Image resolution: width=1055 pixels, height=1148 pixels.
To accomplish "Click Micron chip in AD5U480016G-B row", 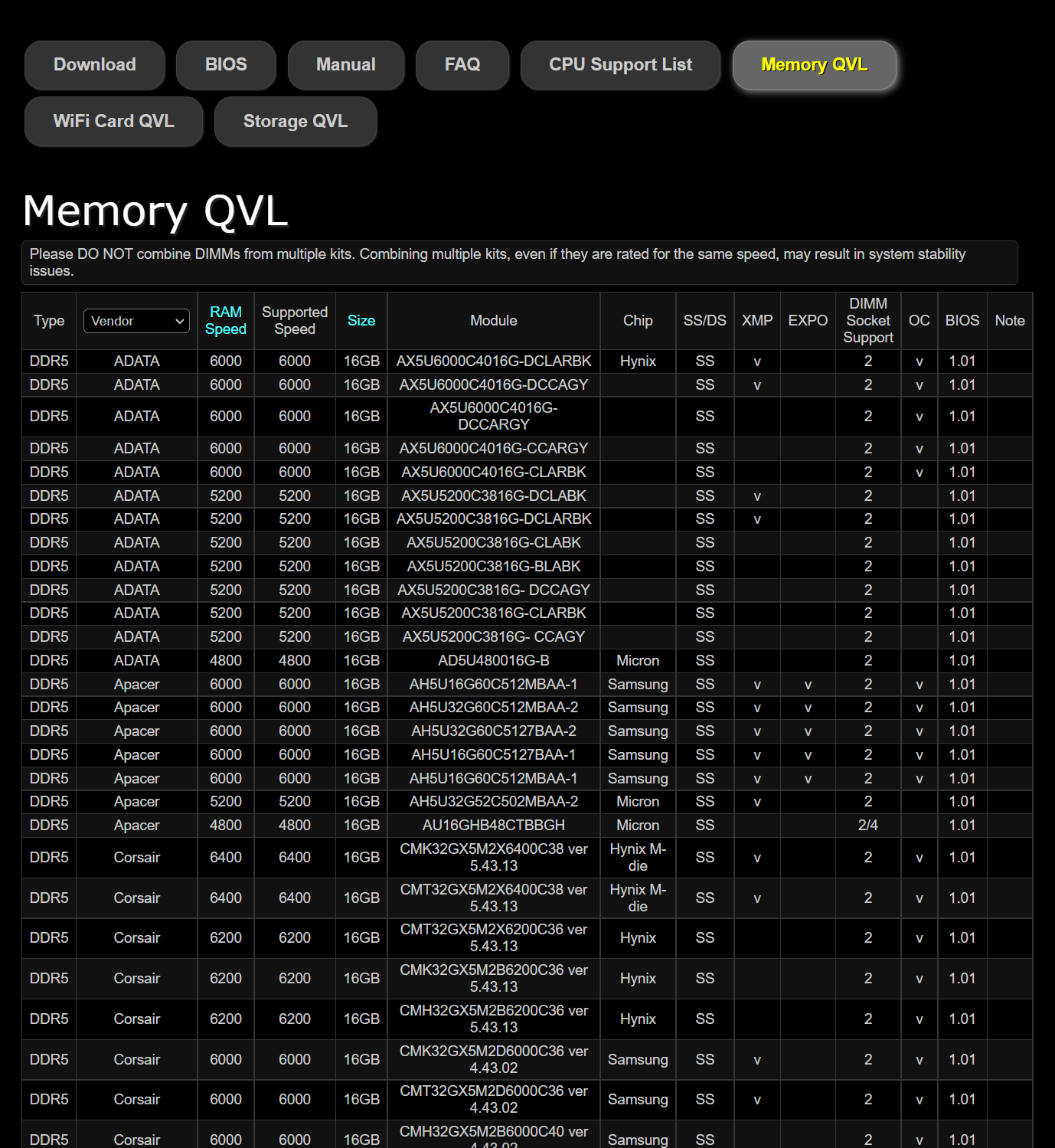I will [638, 661].
